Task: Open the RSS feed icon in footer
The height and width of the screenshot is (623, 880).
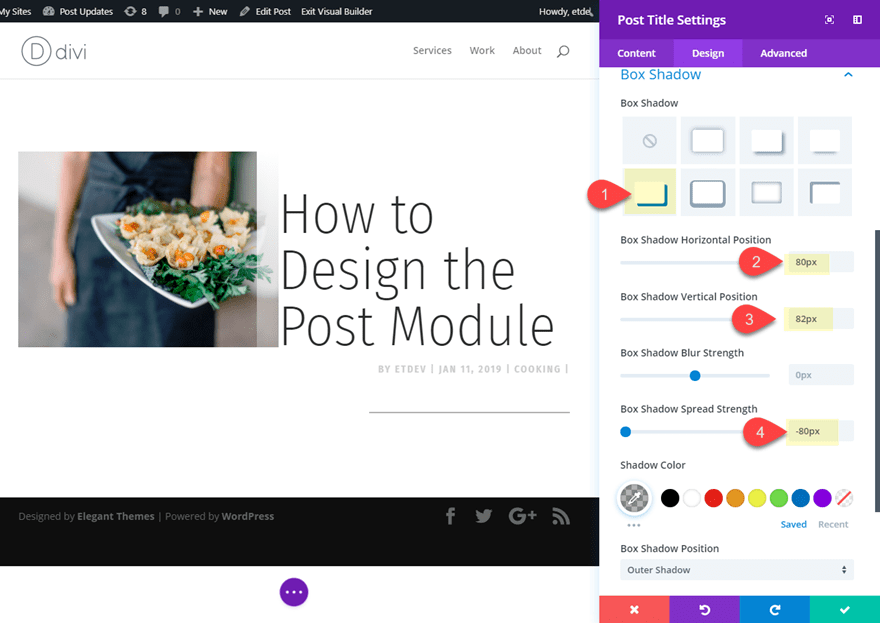Action: coord(561,516)
